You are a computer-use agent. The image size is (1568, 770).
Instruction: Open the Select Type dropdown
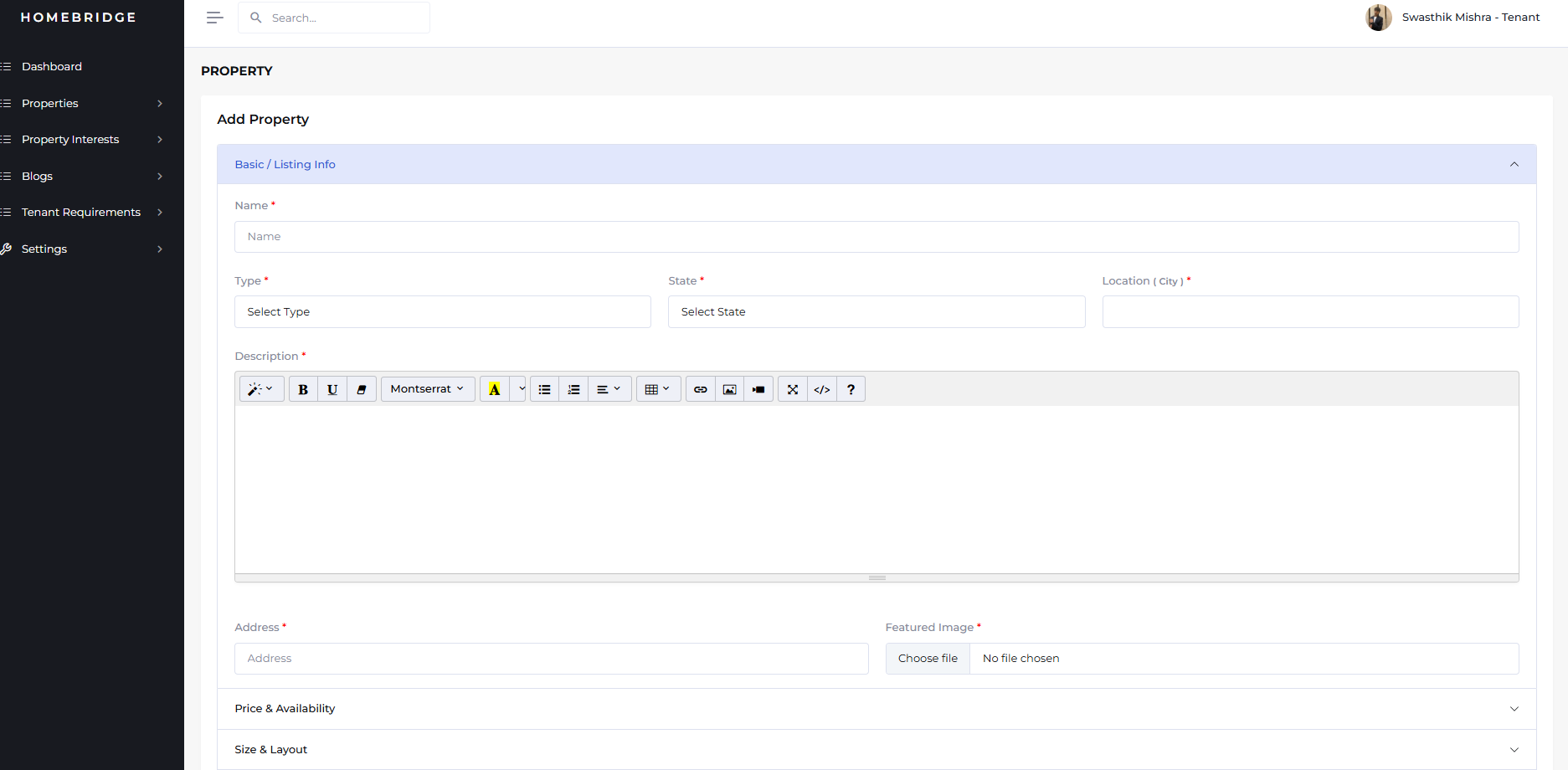[x=442, y=311]
